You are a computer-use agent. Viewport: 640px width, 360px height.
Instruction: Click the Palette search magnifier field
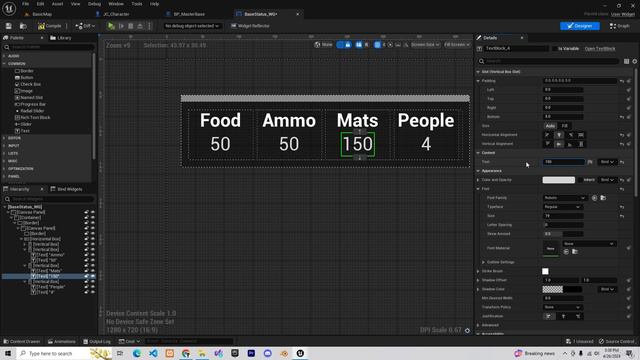(x=49, y=47)
